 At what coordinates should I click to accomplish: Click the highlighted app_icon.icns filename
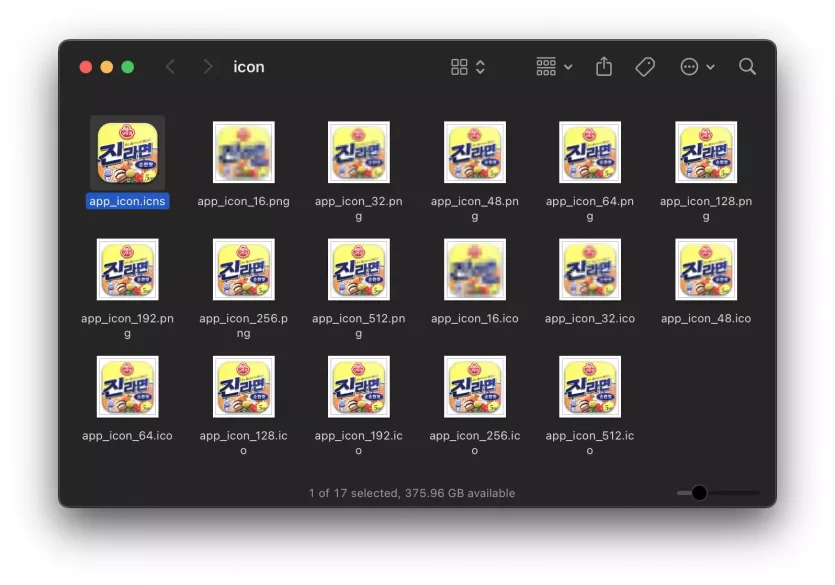click(127, 201)
